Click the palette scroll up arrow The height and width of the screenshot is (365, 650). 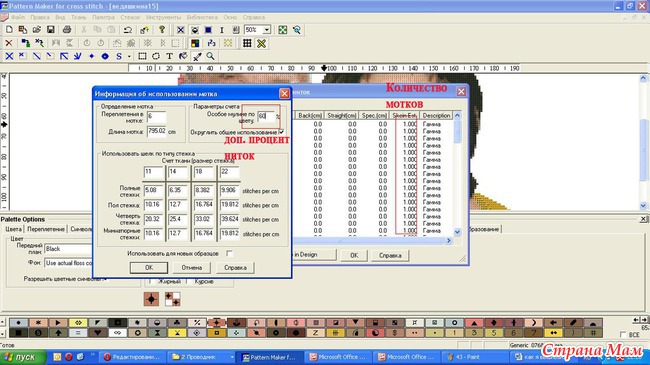[2, 322]
